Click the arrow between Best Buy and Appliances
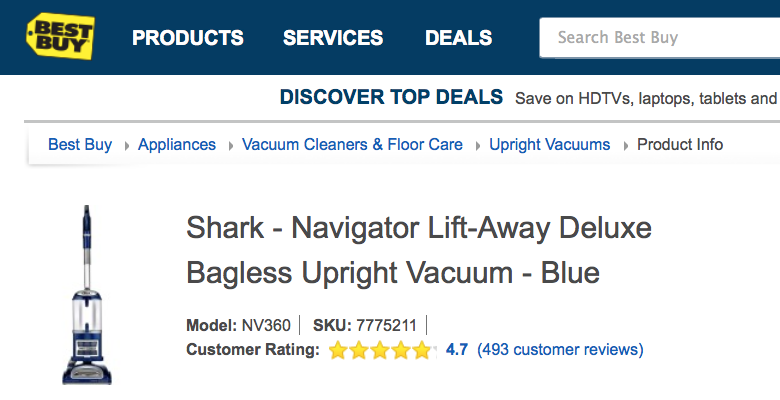This screenshot has width=780, height=400. coord(126,145)
